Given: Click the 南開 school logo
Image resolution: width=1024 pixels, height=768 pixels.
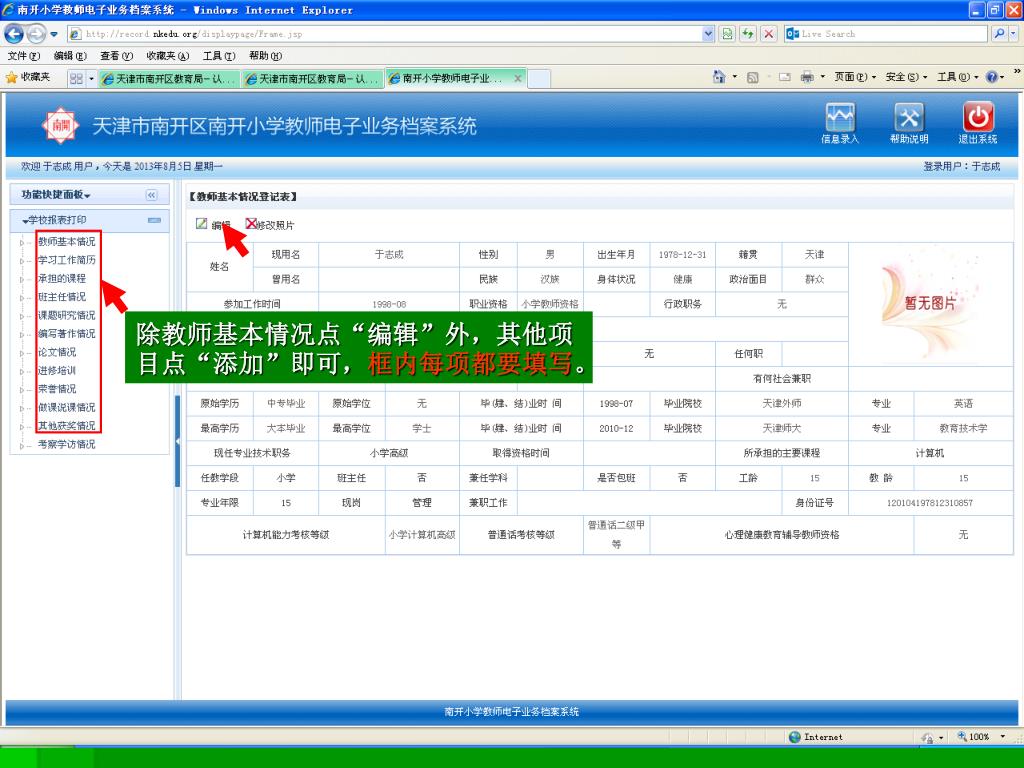Looking at the screenshot, I should tap(60, 125).
